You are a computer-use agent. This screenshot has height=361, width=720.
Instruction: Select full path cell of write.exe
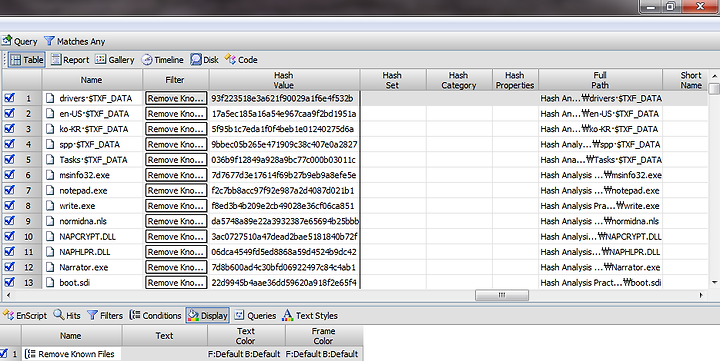600,206
